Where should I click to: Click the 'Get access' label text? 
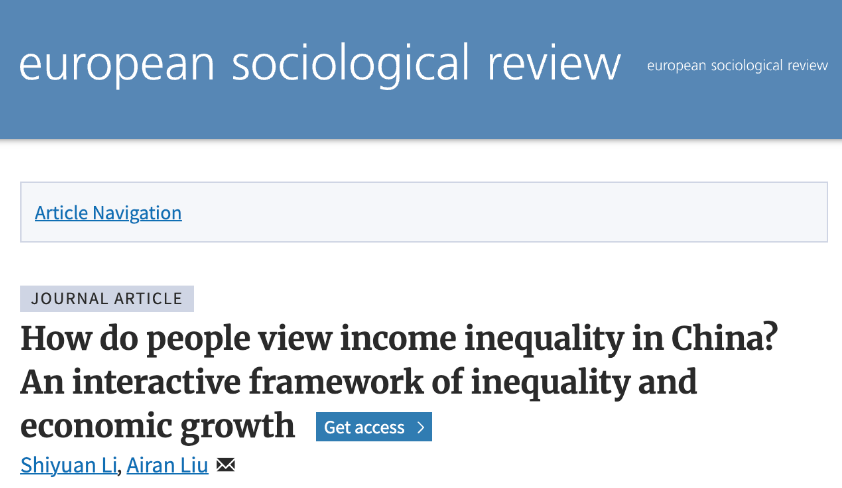pos(364,427)
